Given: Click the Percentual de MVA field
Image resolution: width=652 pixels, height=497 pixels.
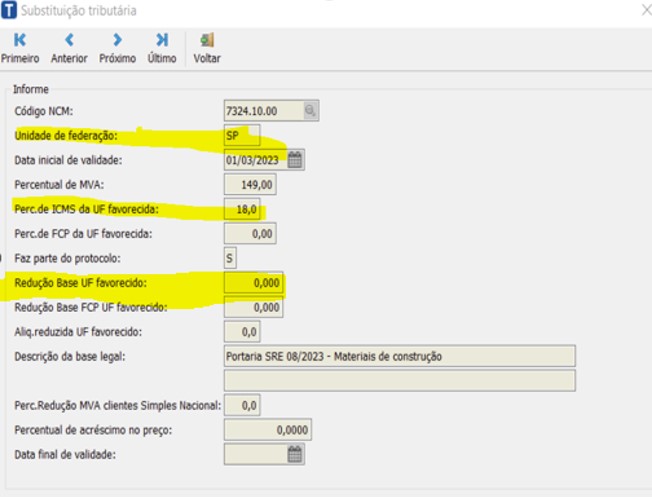Looking at the screenshot, I should (x=250, y=185).
